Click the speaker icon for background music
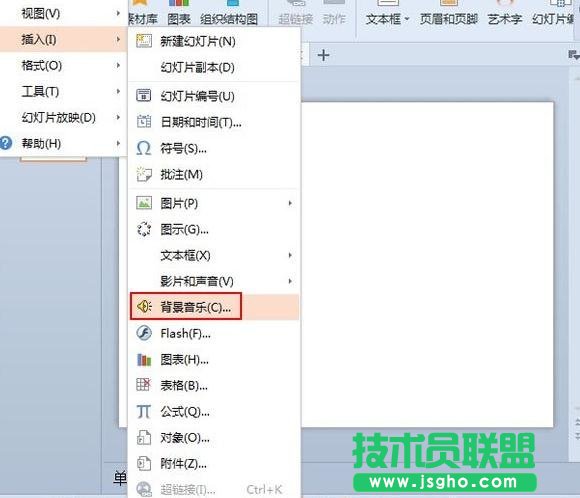Screen dimensions: 580x498 (x=144, y=306)
